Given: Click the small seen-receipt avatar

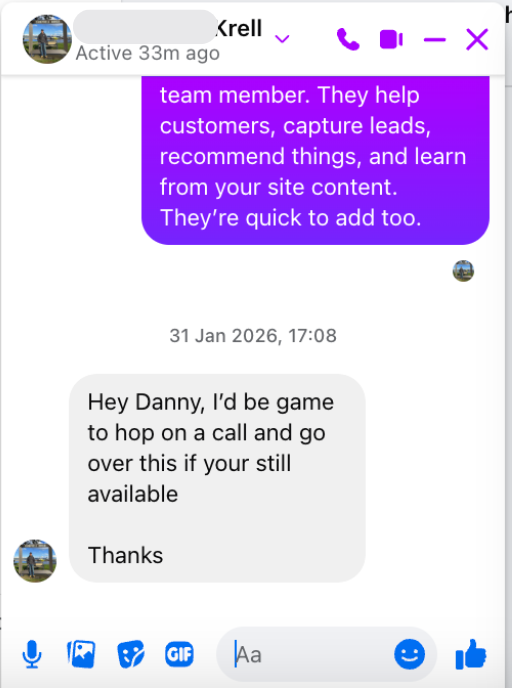Looking at the screenshot, I should pos(463,271).
